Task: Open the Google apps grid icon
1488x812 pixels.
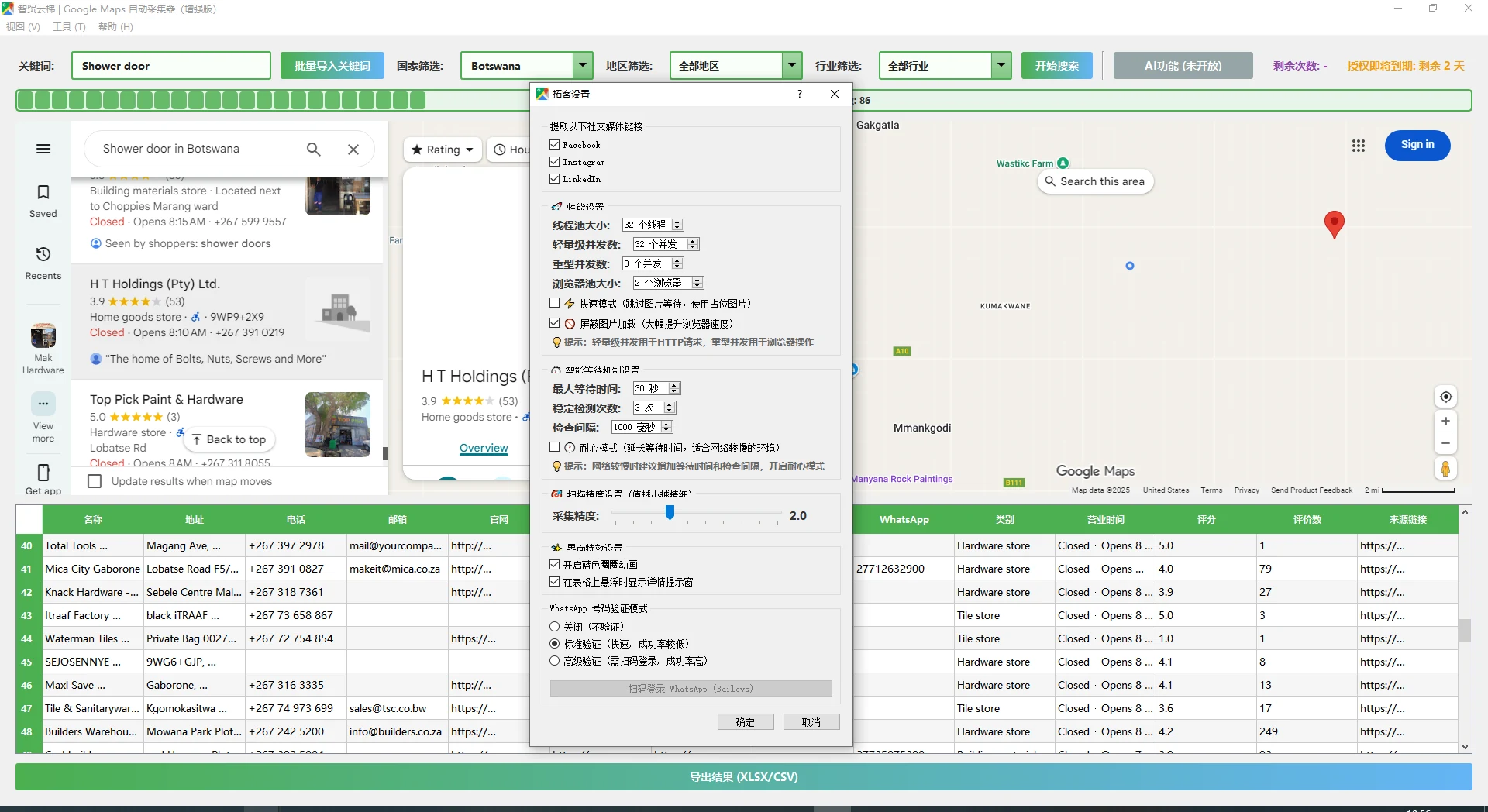Action: tap(1359, 146)
